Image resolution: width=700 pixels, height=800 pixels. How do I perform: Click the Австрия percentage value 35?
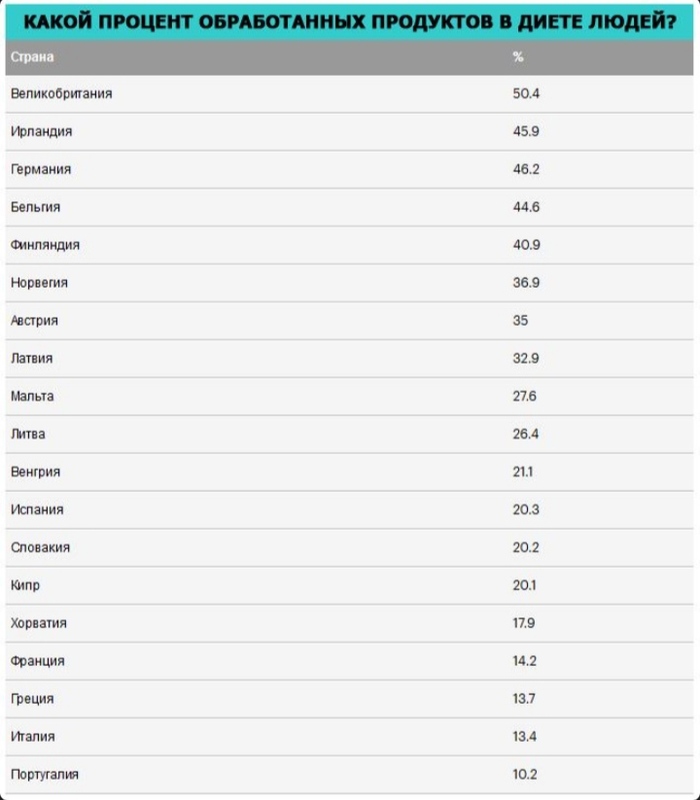(x=520, y=321)
